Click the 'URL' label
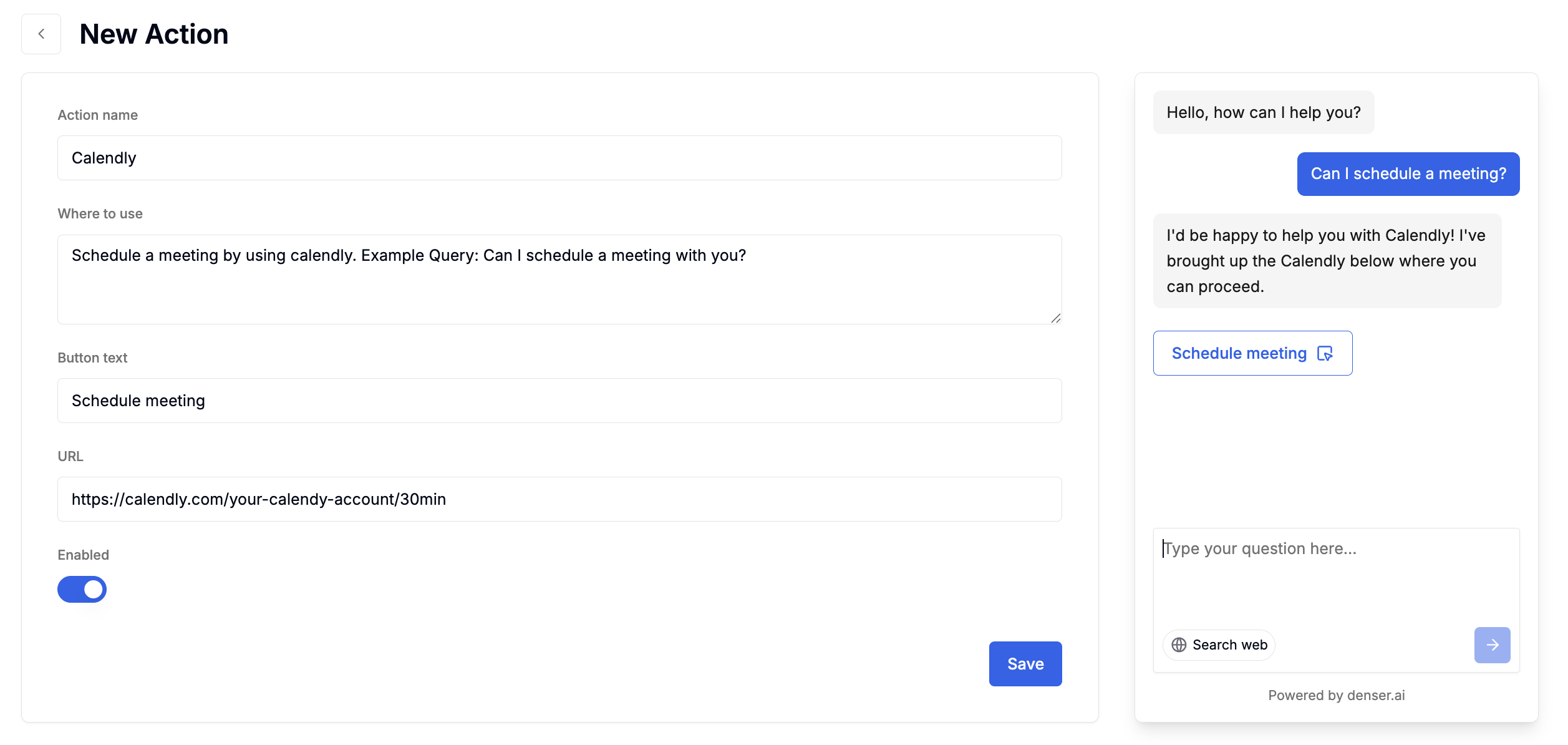Image resolution: width=1568 pixels, height=745 pixels. (70, 456)
